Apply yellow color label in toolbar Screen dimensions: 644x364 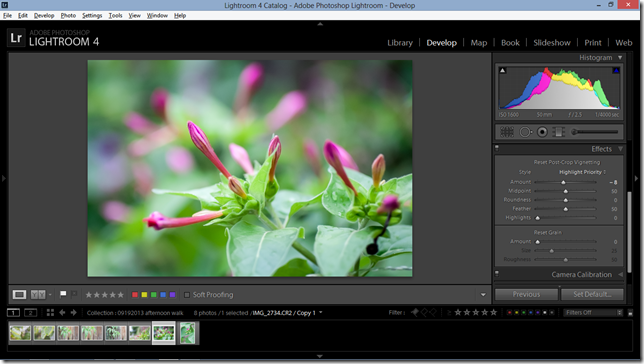pyautogui.click(x=144, y=295)
